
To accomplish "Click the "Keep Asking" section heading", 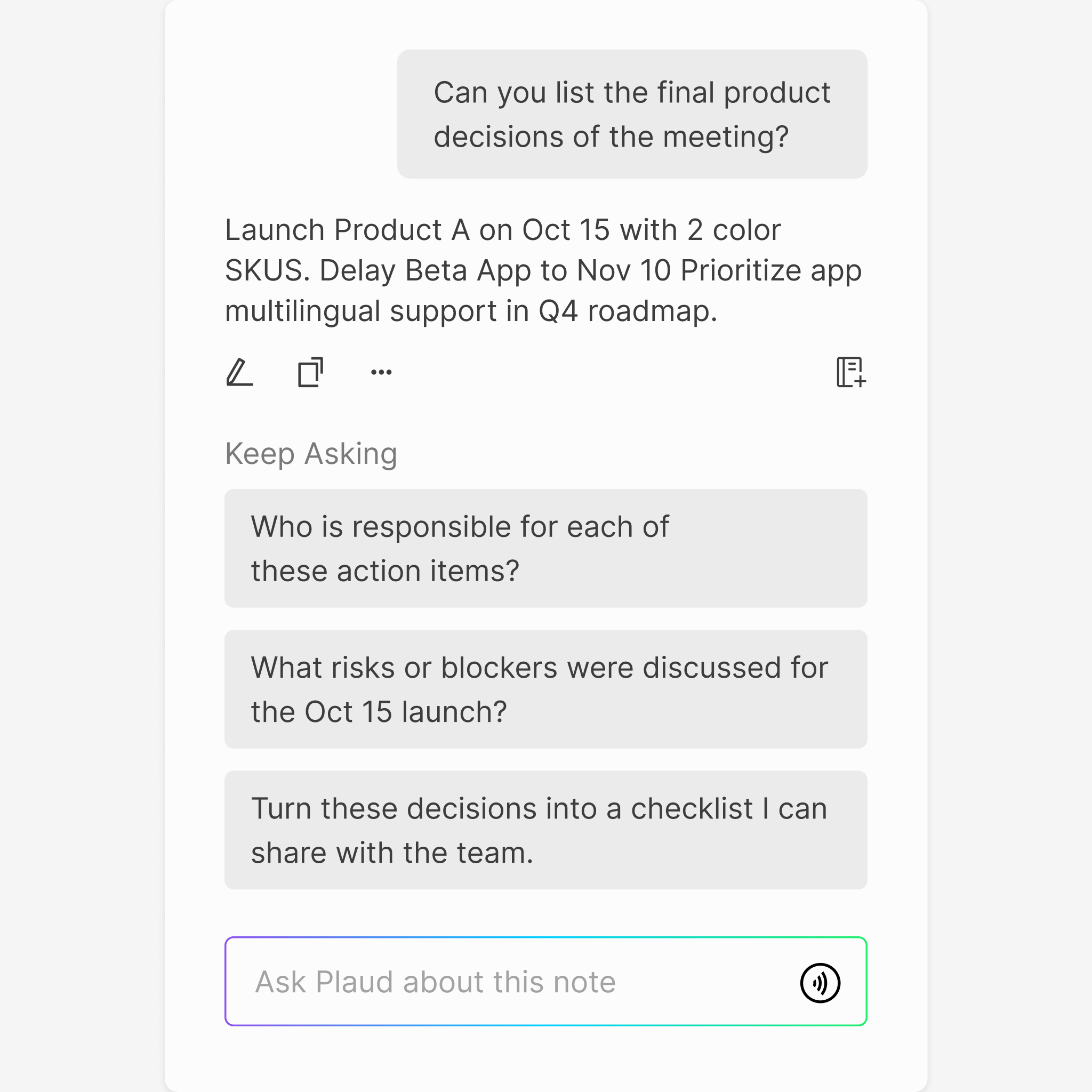I will point(311,454).
